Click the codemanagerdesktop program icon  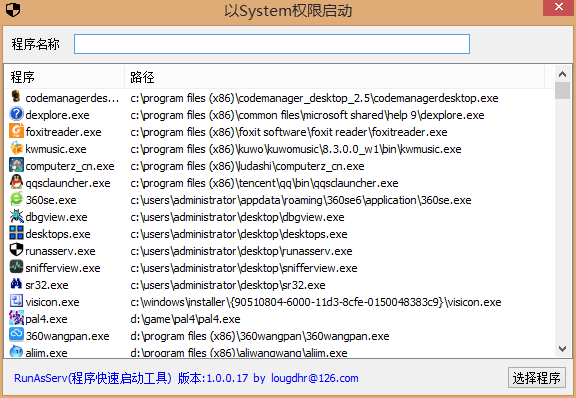16,97
